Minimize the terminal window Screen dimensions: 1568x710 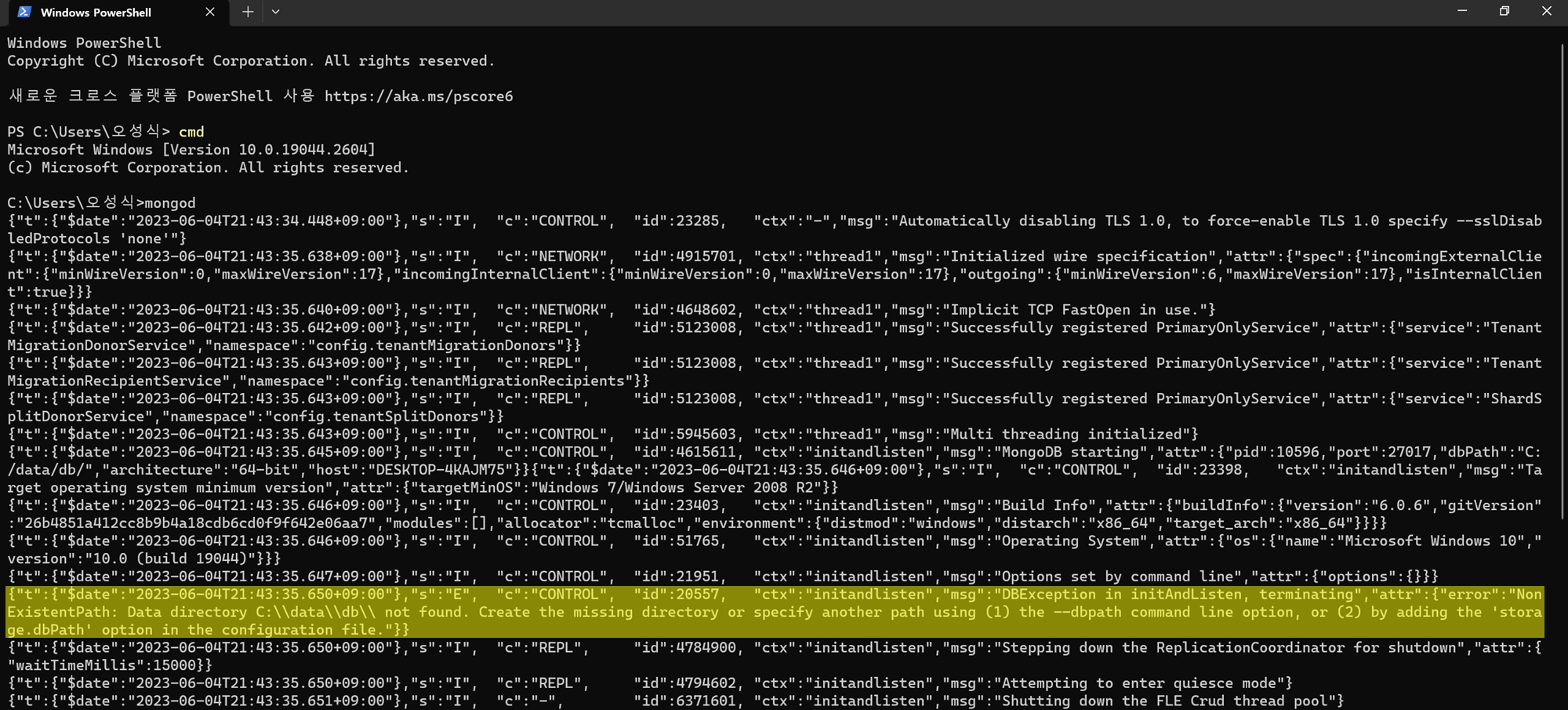tap(1462, 11)
